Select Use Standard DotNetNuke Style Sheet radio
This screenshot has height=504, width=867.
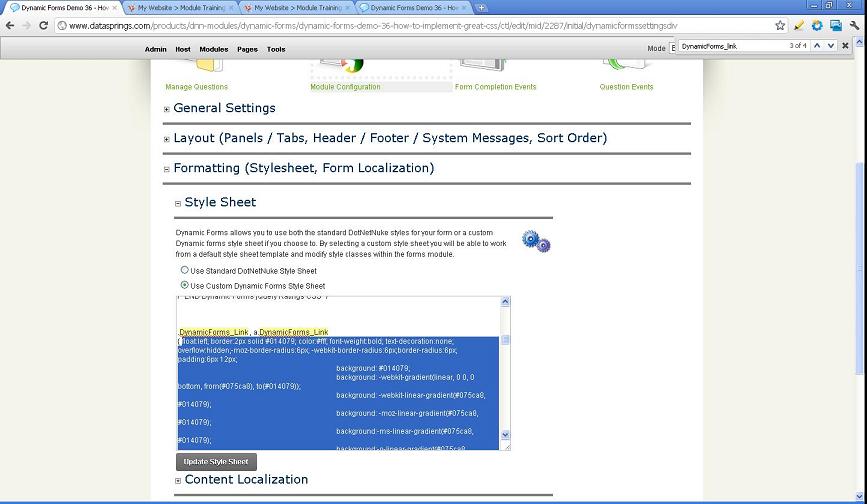tap(185, 270)
